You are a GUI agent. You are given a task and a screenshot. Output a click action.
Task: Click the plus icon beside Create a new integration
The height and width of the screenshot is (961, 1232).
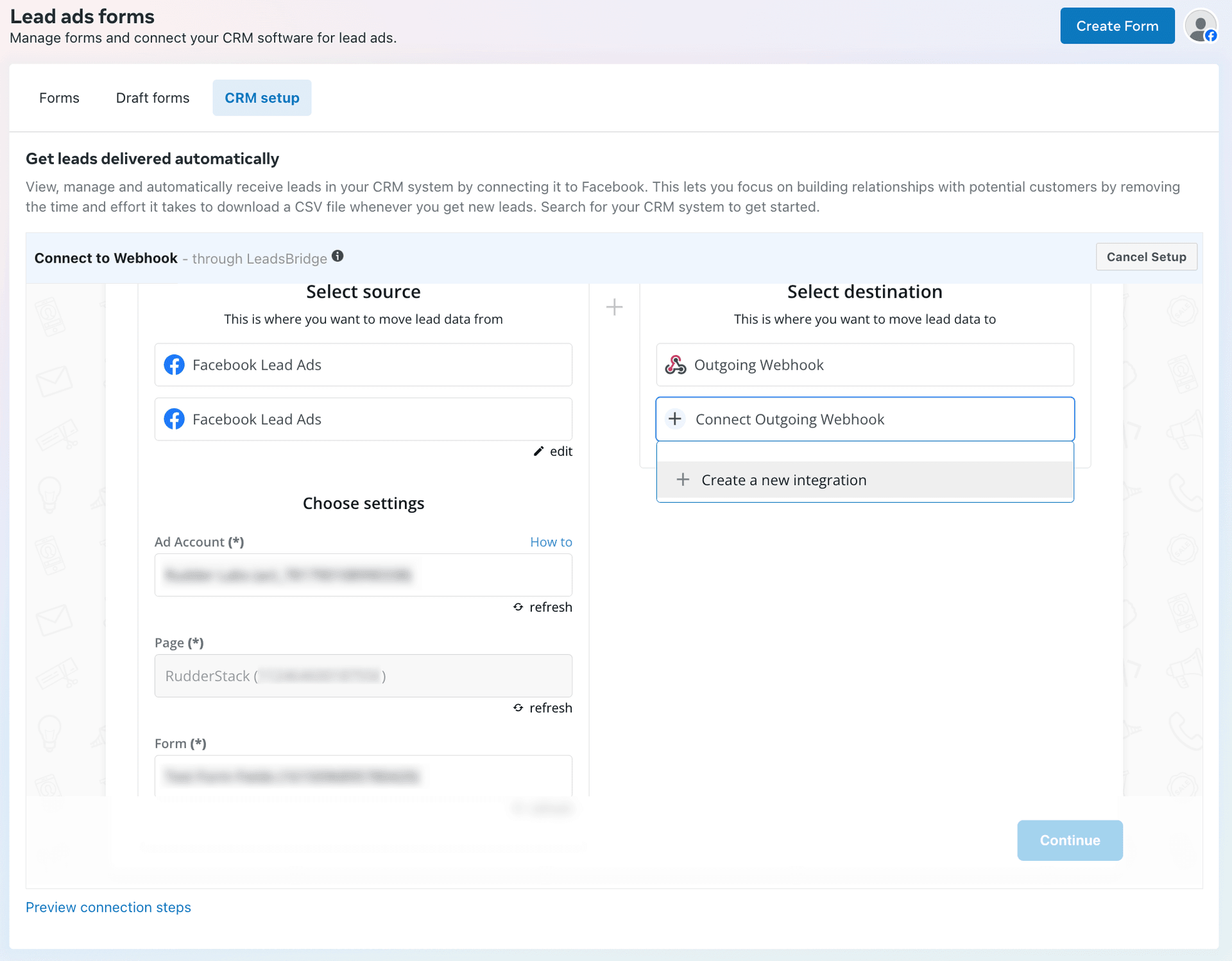click(x=683, y=480)
